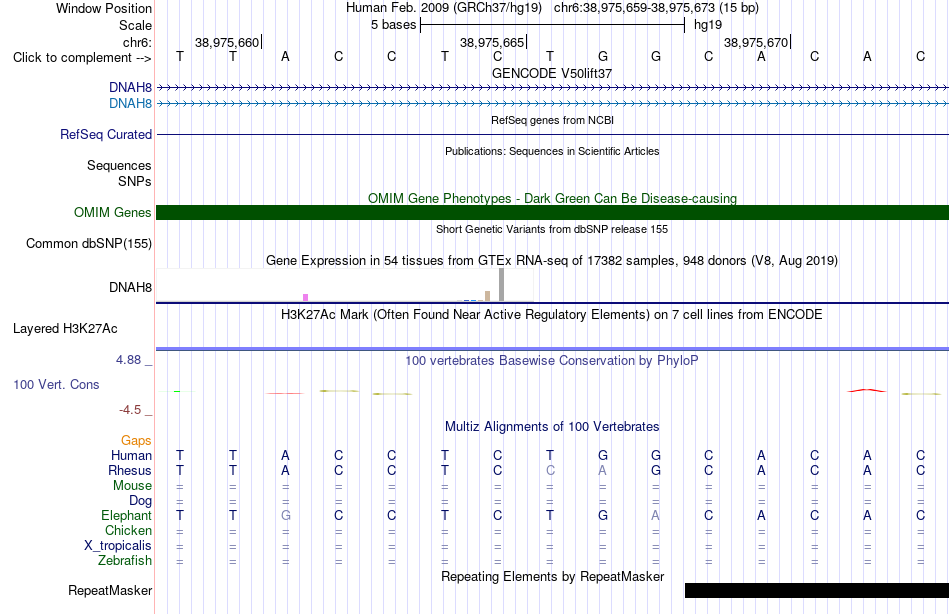Click the H3K27Ac Mark track title
This screenshot has height=614, width=950.
coord(552,315)
